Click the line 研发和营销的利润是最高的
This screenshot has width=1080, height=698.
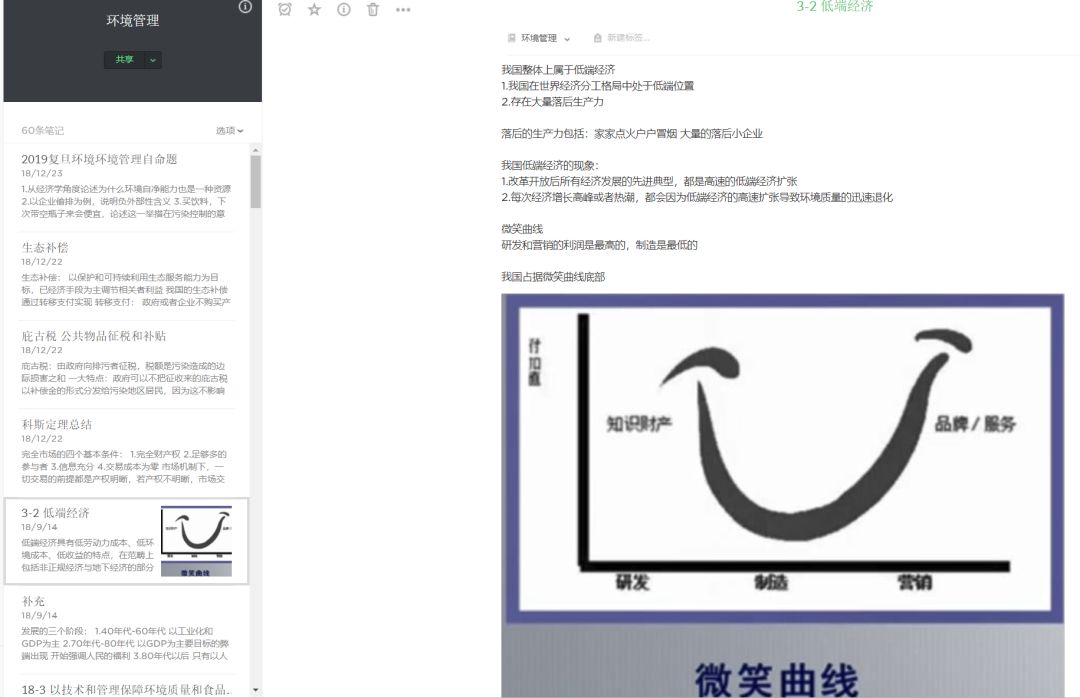tap(599, 245)
